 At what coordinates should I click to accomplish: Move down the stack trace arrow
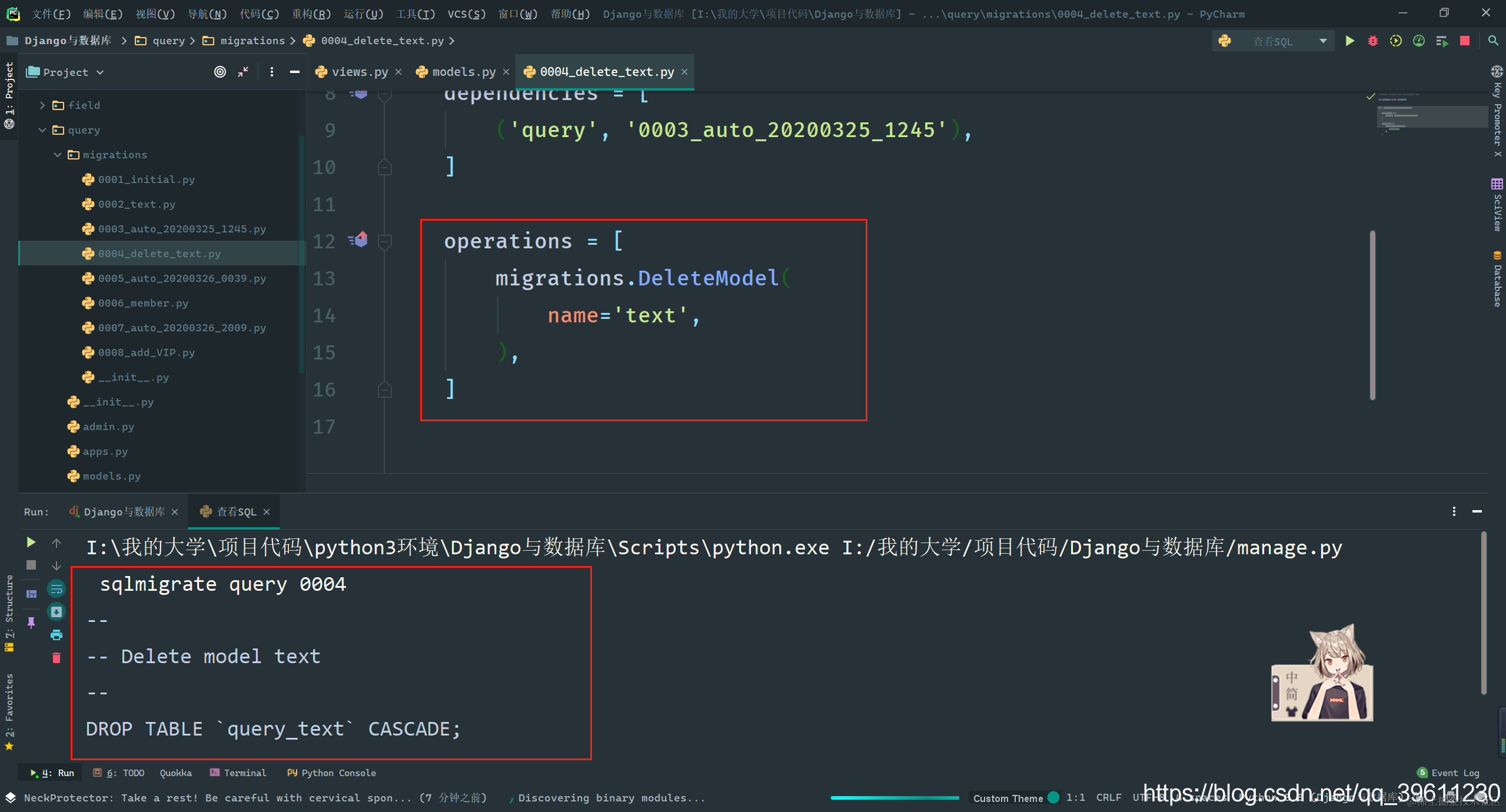[x=56, y=565]
